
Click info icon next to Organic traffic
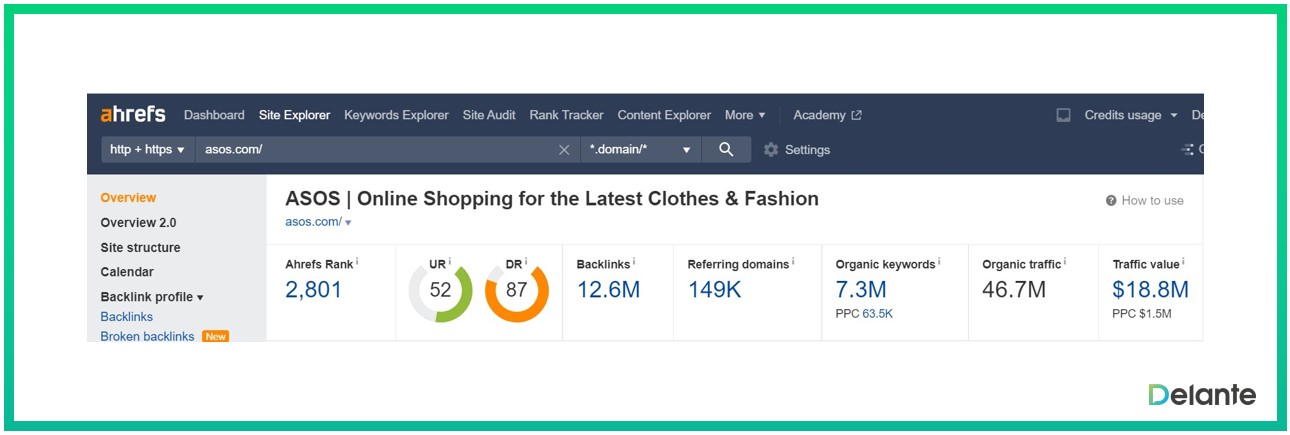point(1065,262)
